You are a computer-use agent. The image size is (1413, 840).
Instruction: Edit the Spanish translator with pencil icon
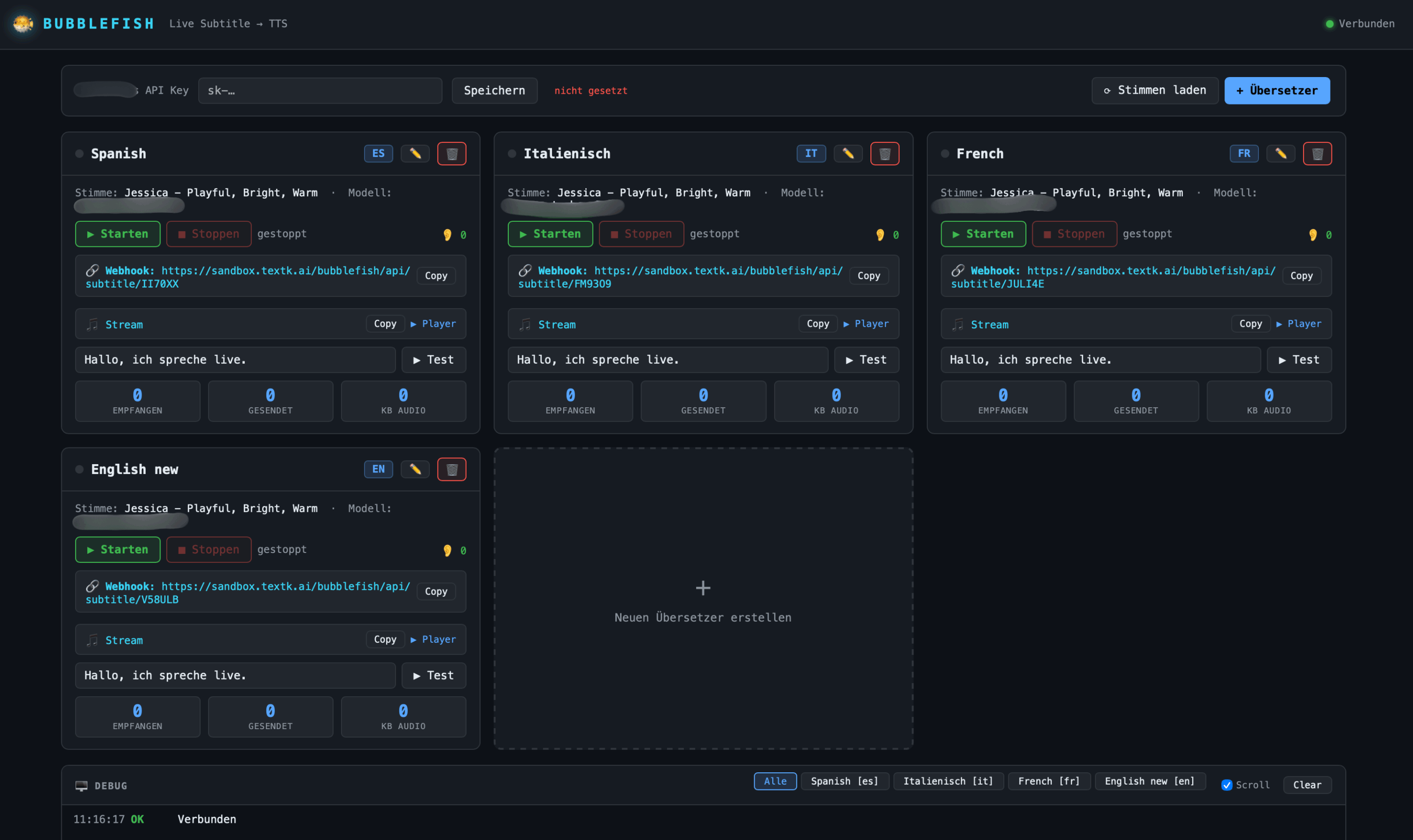415,154
